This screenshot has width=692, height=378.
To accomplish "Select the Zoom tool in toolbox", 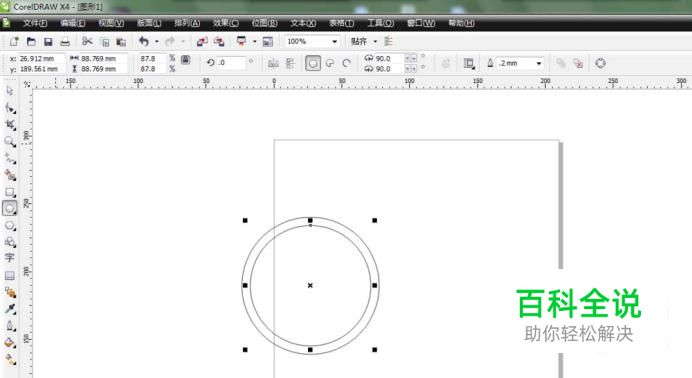I will (10, 142).
